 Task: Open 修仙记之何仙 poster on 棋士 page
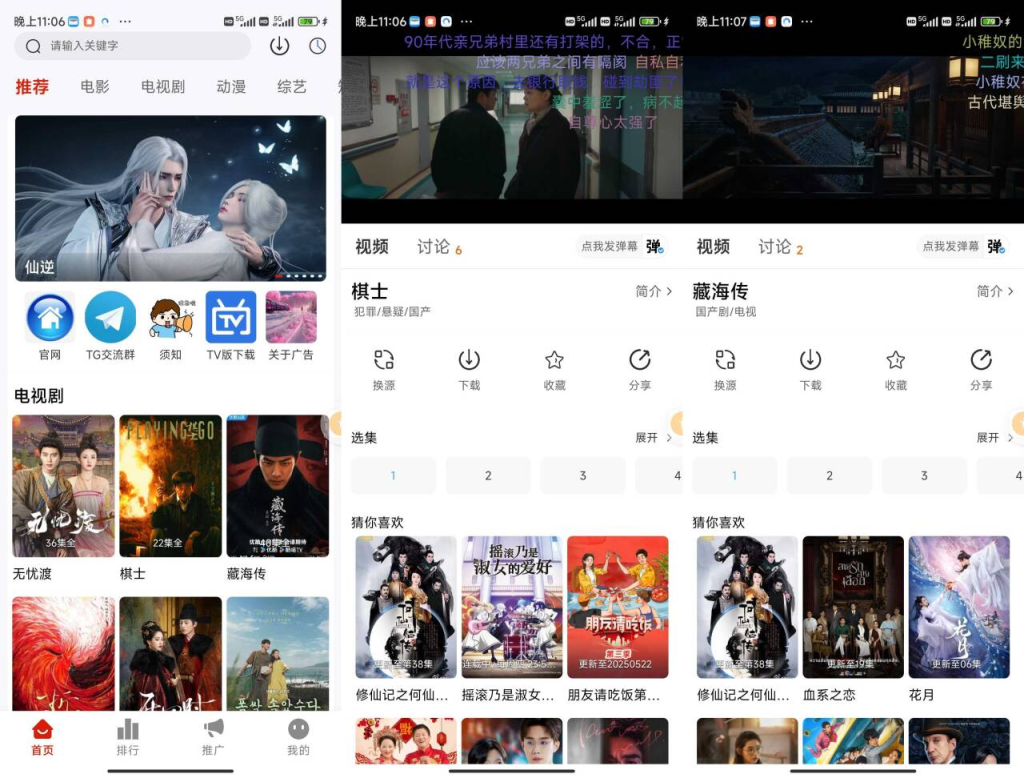[406, 607]
